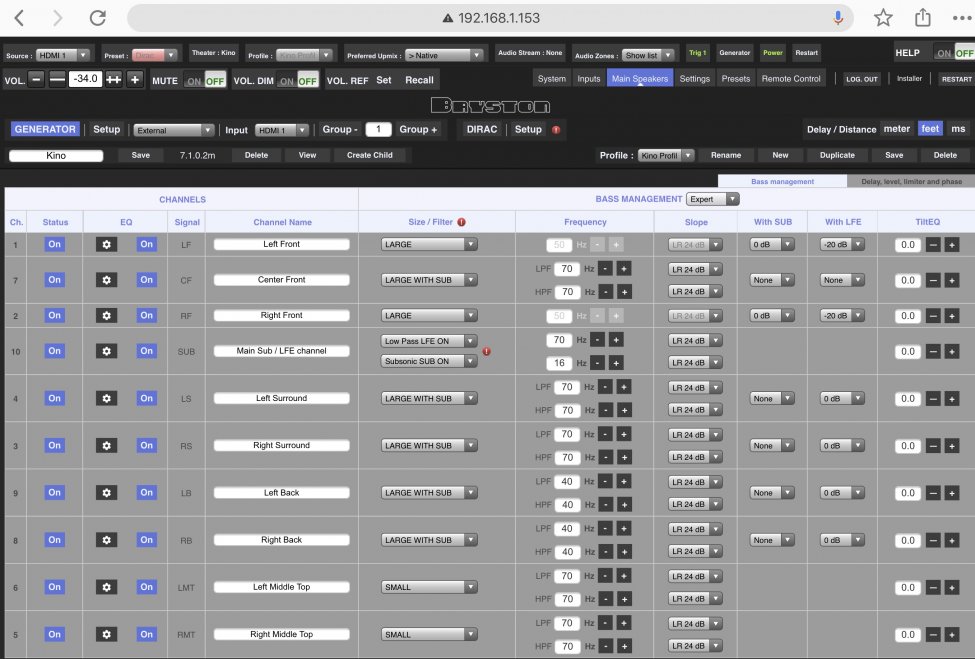Screen dimensions: 975x659
Task: Toggle the VOL. DIM switch
Action: pyautogui.click(x=297, y=81)
